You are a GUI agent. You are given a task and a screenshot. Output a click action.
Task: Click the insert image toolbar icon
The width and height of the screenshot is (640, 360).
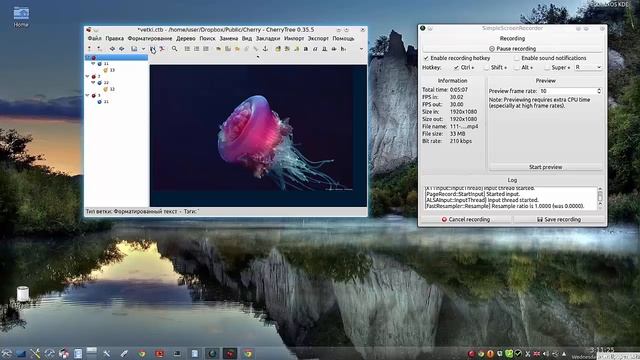click(218, 49)
